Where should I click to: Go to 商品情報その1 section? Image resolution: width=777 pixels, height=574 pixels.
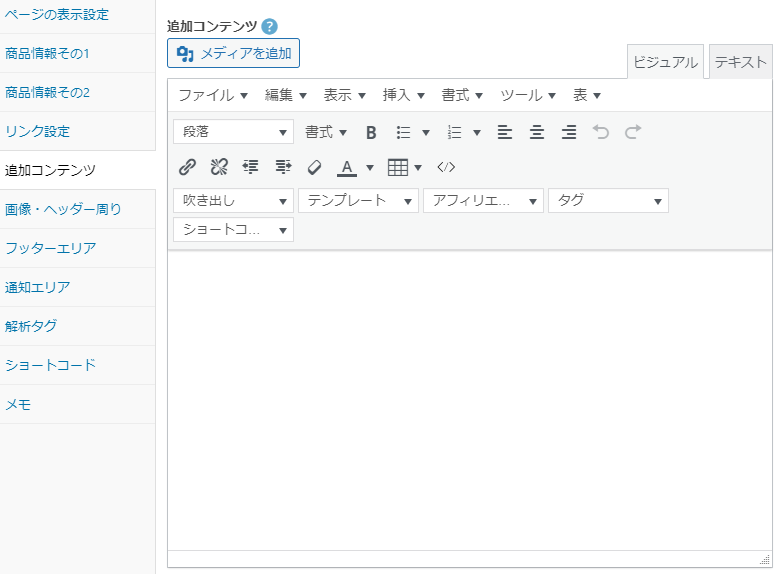coord(77,54)
